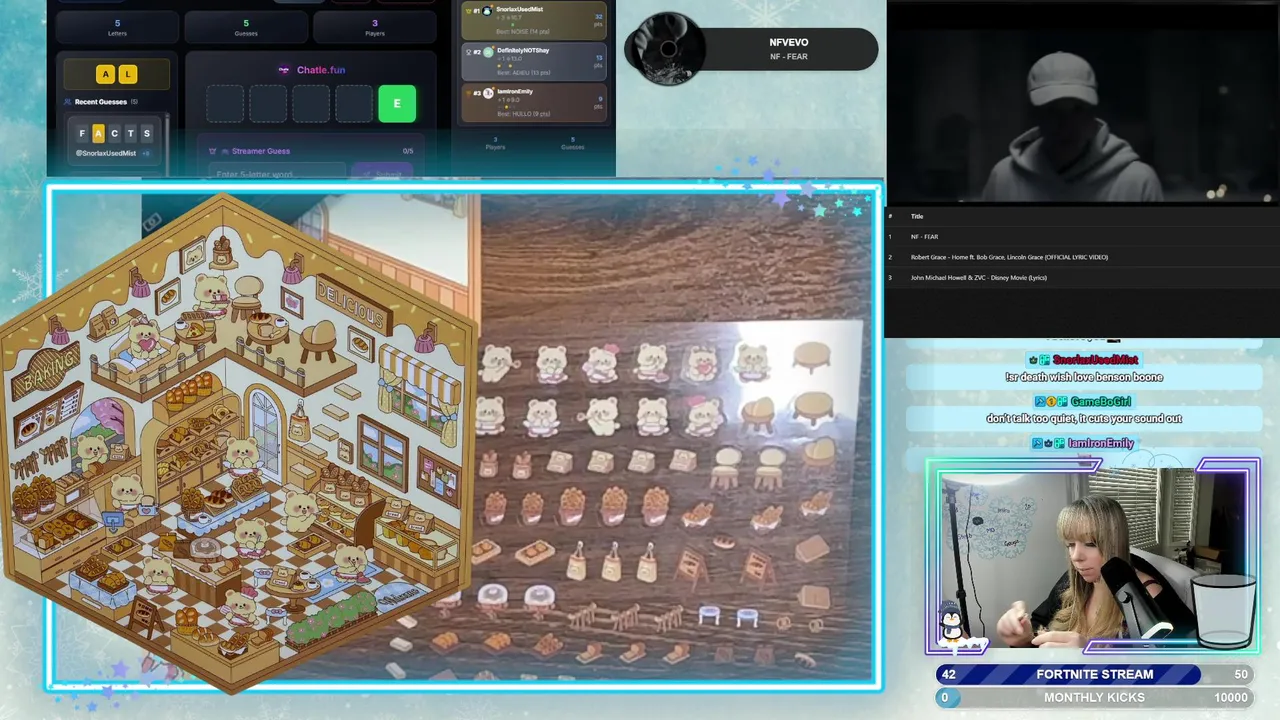Click the GameBoGirl chat username
Image resolution: width=1280 pixels, height=720 pixels.
click(1102, 402)
